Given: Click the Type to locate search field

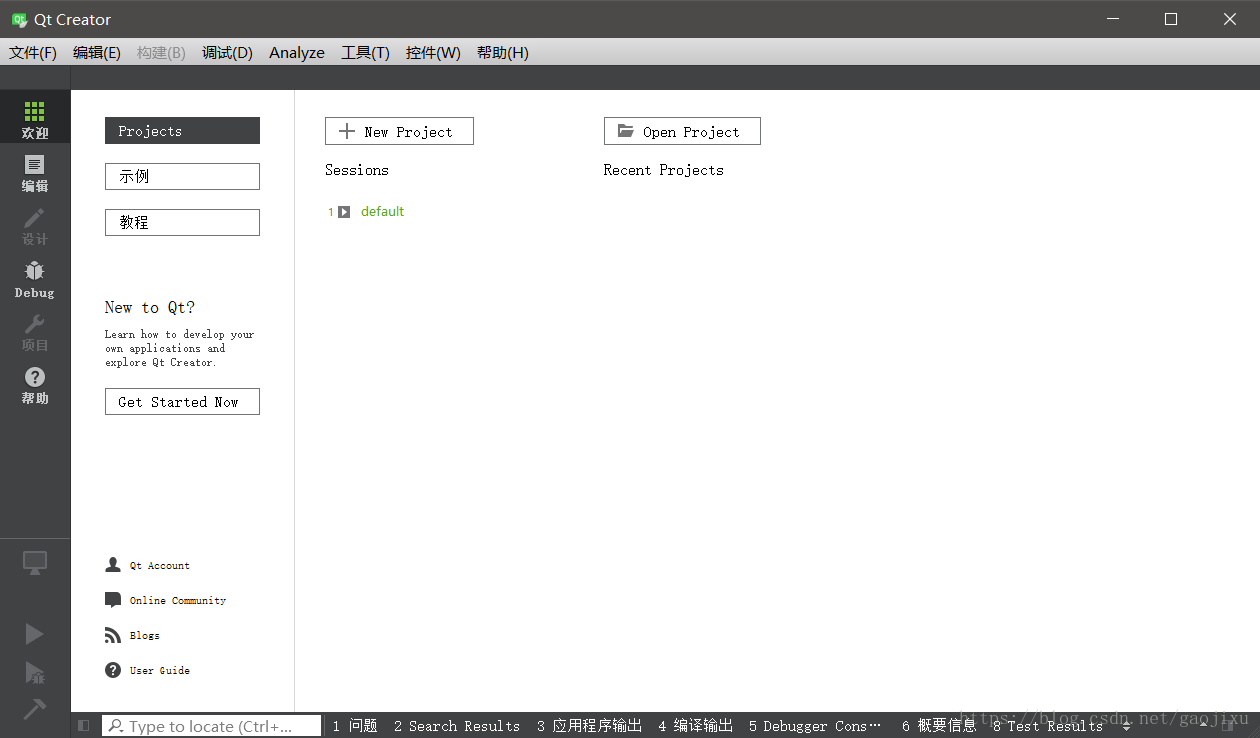Looking at the screenshot, I should [x=212, y=726].
